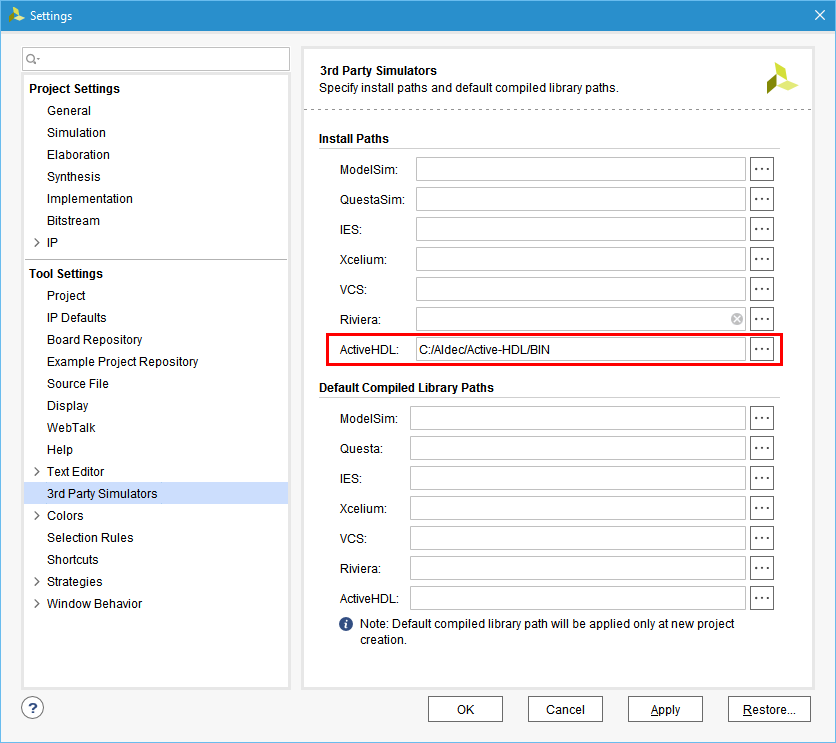The width and height of the screenshot is (836, 743).
Task: Browse for Xcelium compiled library path
Action: tap(761, 508)
